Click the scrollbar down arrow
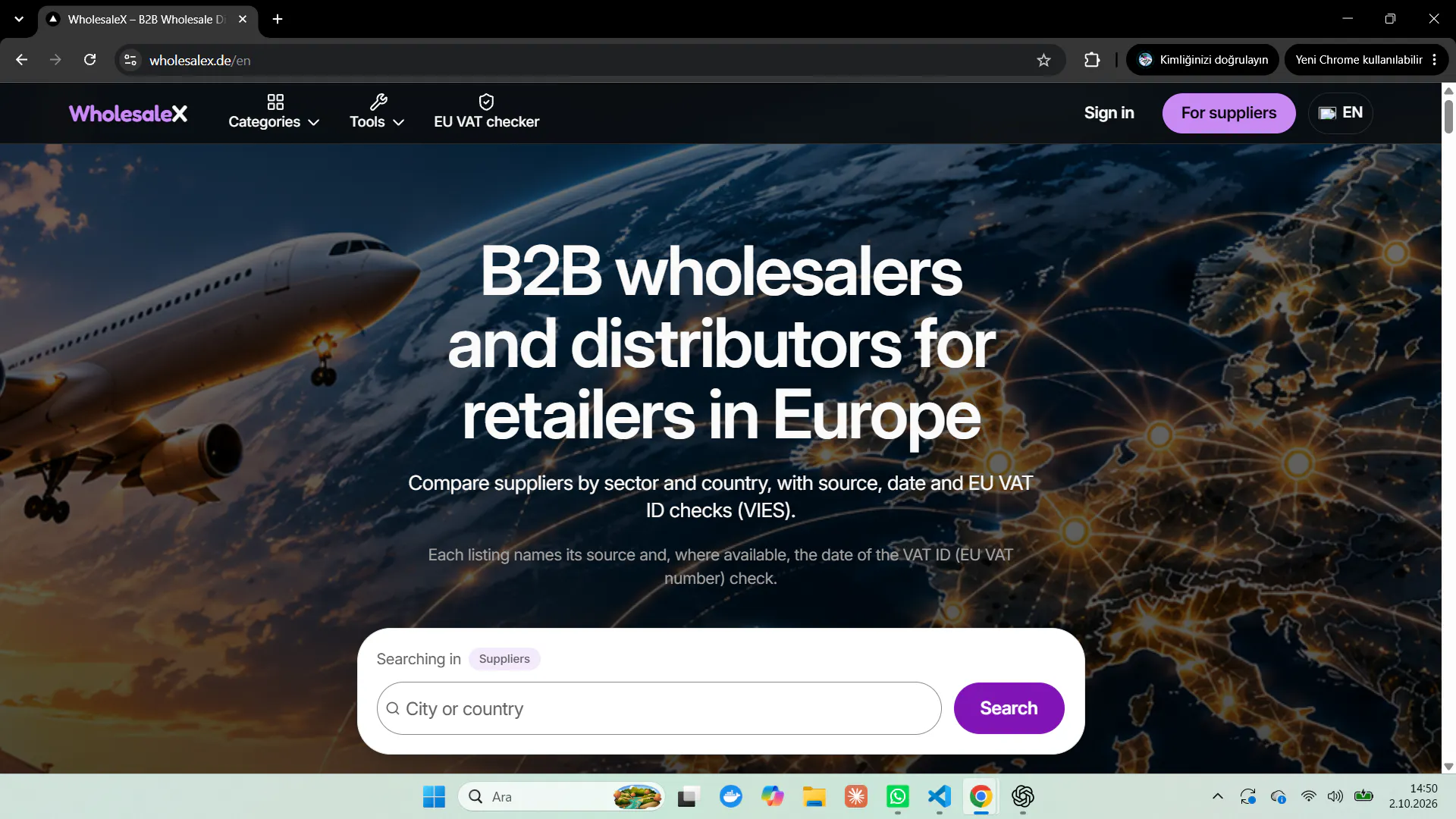Screen dimensions: 1456x819 (x=1448, y=767)
